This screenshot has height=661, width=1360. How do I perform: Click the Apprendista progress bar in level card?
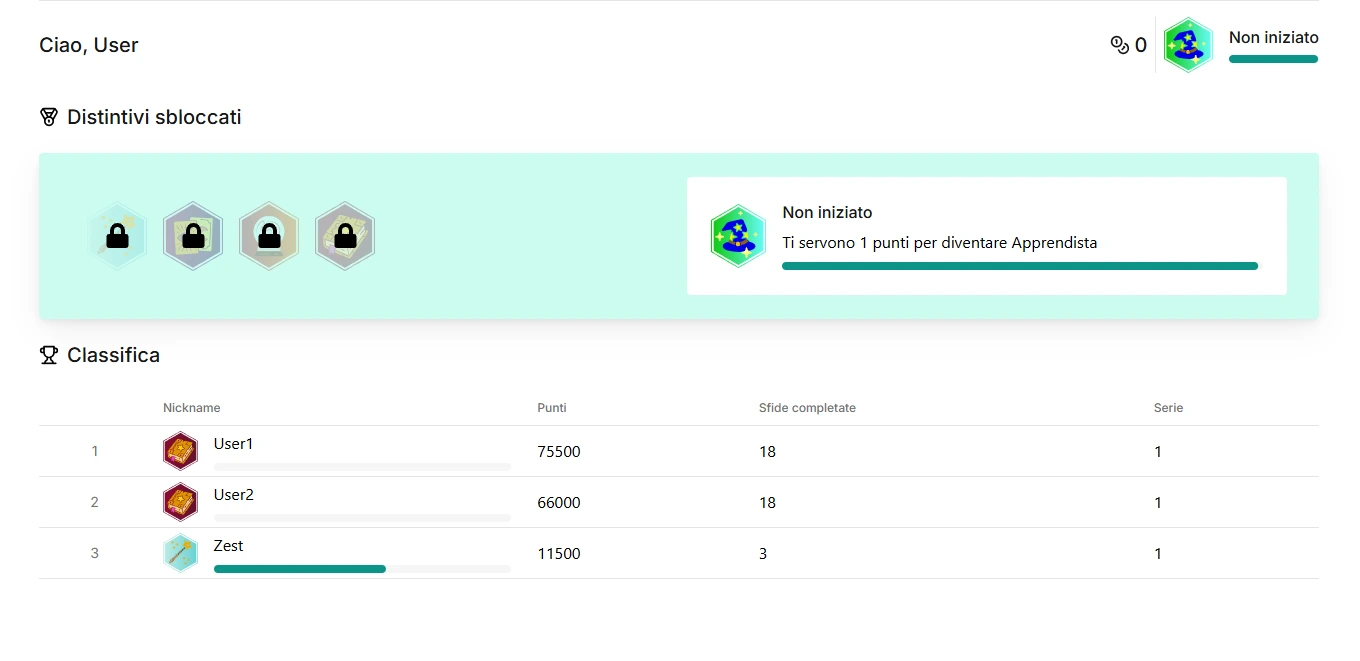point(1019,266)
